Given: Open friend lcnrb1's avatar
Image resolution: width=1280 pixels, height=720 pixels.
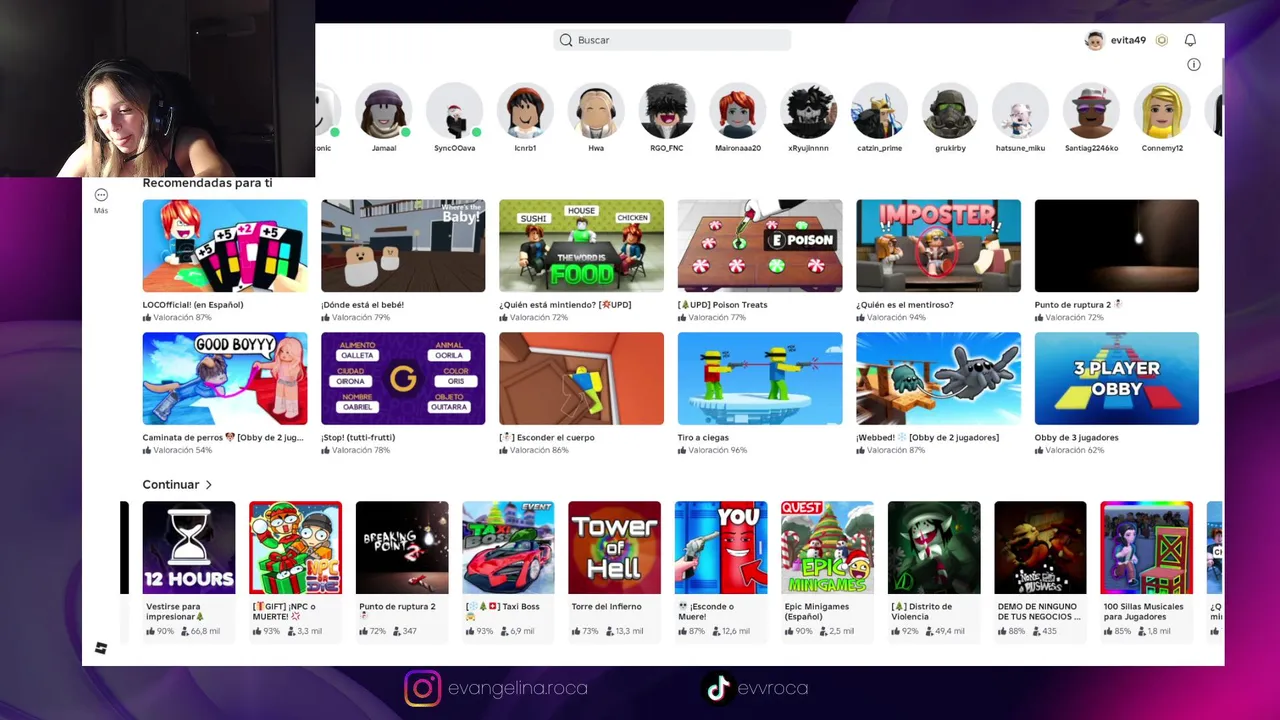Looking at the screenshot, I should (525, 111).
